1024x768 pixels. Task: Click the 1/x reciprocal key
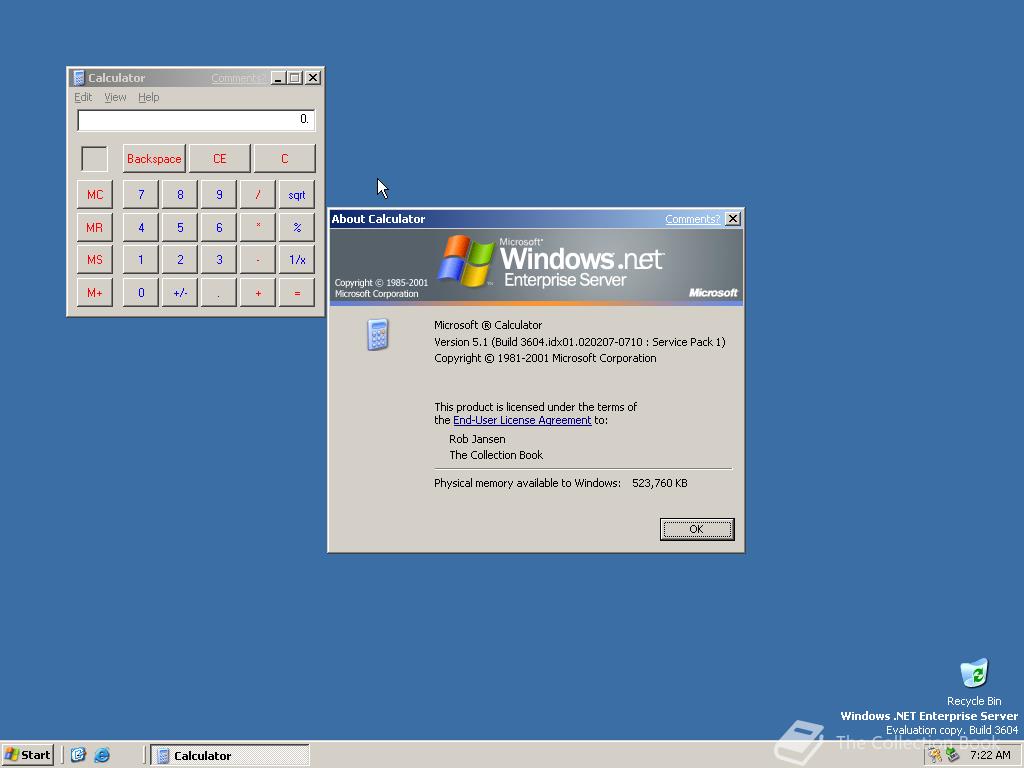[297, 259]
